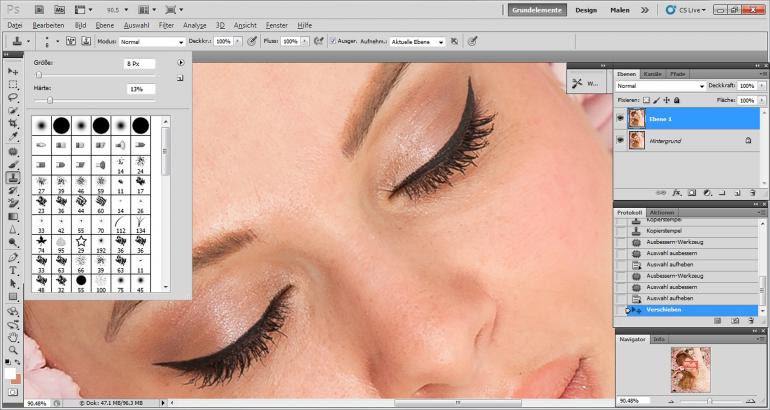Select the Path Selection tool
770x410 pixels.
(x=13, y=284)
